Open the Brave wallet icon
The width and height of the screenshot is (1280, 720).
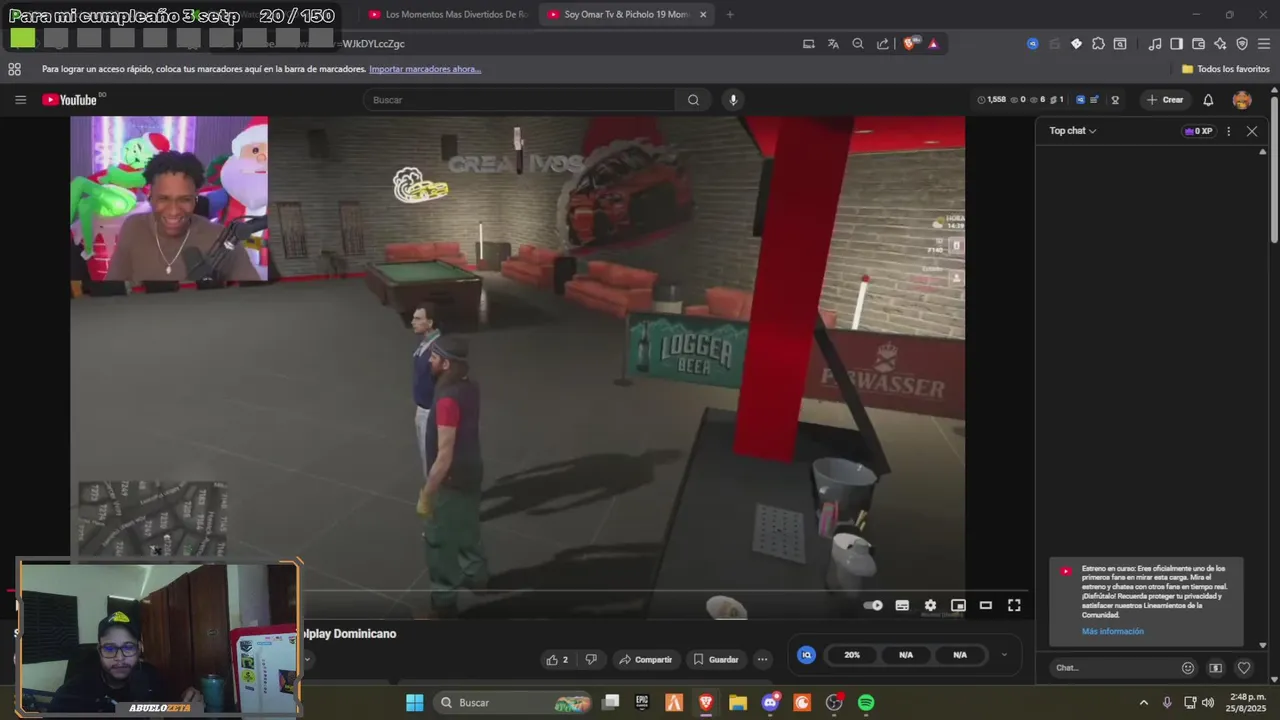tap(1198, 44)
